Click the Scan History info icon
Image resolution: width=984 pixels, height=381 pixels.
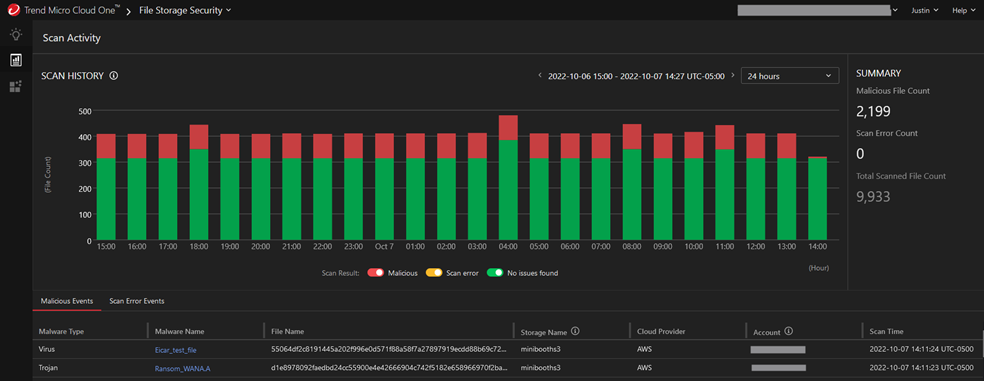click(x=114, y=75)
